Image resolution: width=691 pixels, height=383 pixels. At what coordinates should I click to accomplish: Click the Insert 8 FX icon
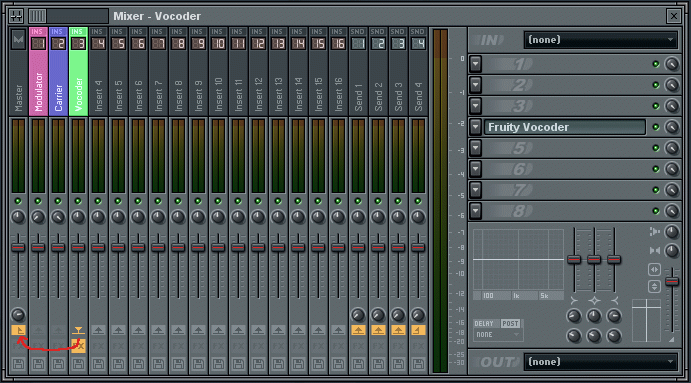click(178, 346)
